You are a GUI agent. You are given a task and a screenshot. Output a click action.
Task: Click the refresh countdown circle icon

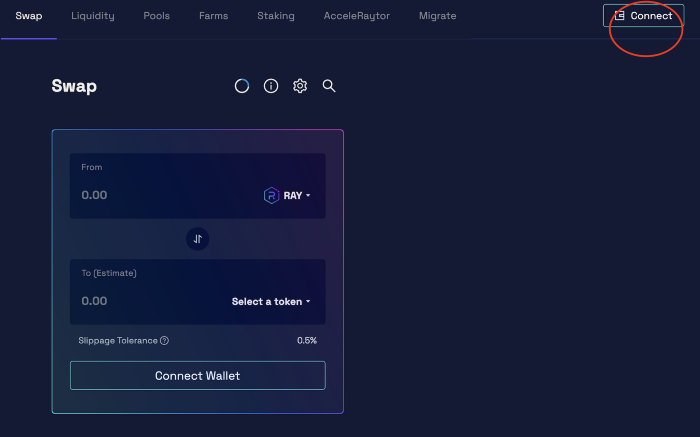pyautogui.click(x=242, y=86)
